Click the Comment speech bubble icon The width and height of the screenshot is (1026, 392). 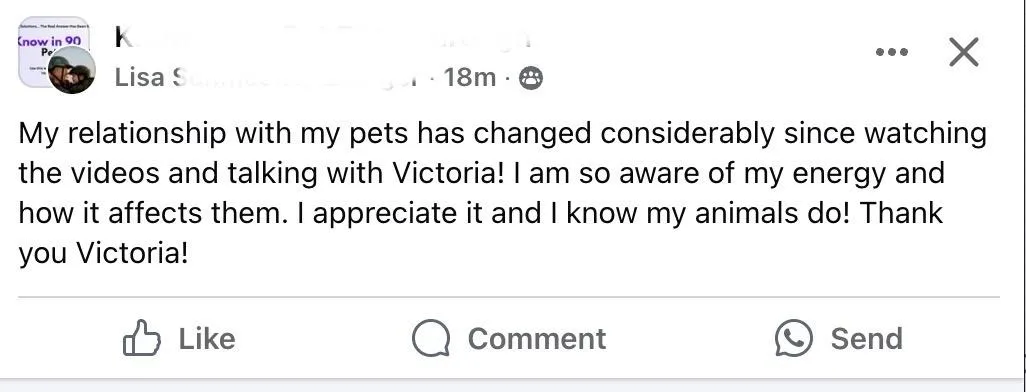pyautogui.click(x=431, y=338)
